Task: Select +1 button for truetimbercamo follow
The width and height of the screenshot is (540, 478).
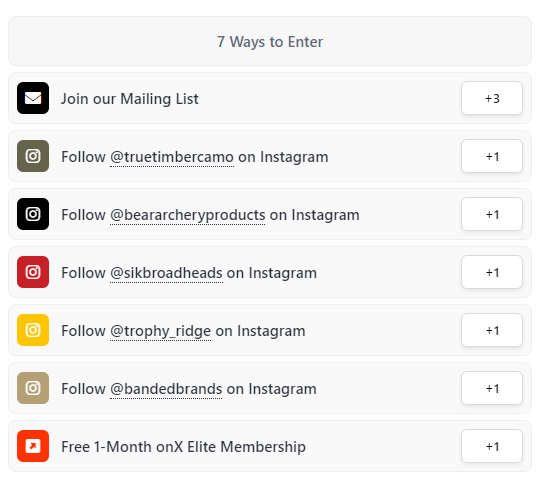Action: [492, 156]
